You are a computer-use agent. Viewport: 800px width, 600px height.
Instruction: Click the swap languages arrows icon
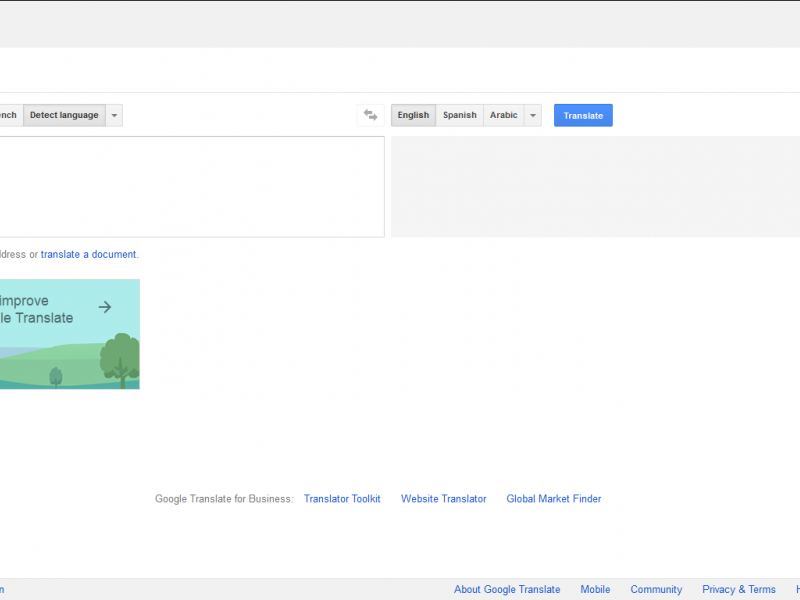tap(370, 115)
